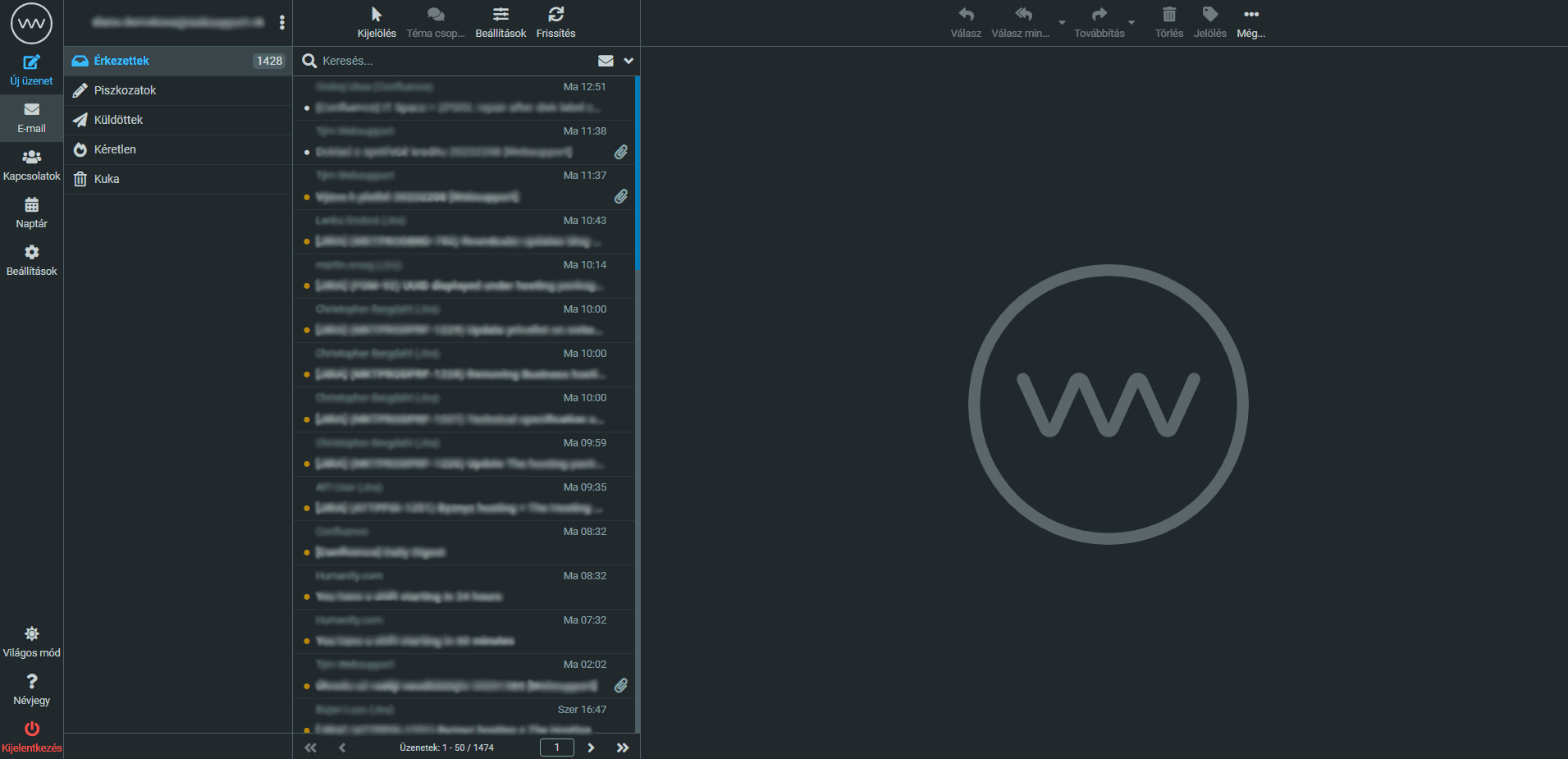Select the Küldöttek folder
The height and width of the screenshot is (759, 1568).
pos(118,120)
